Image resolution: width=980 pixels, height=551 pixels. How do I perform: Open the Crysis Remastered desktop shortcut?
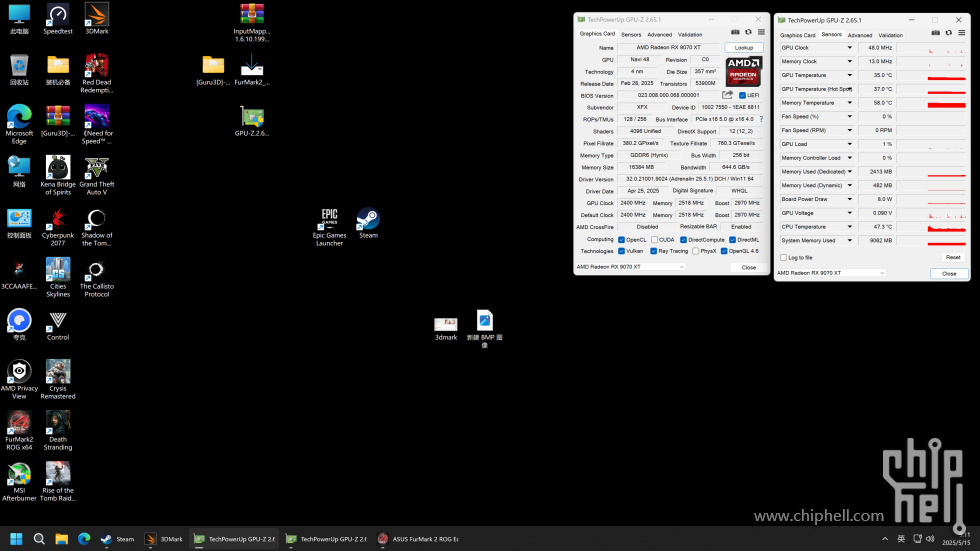pos(58,379)
